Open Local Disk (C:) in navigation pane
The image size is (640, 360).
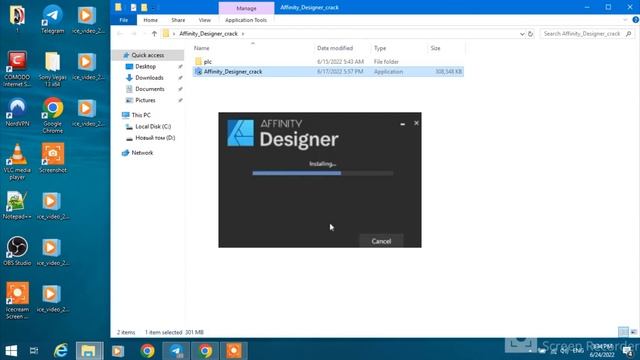[x=153, y=127]
